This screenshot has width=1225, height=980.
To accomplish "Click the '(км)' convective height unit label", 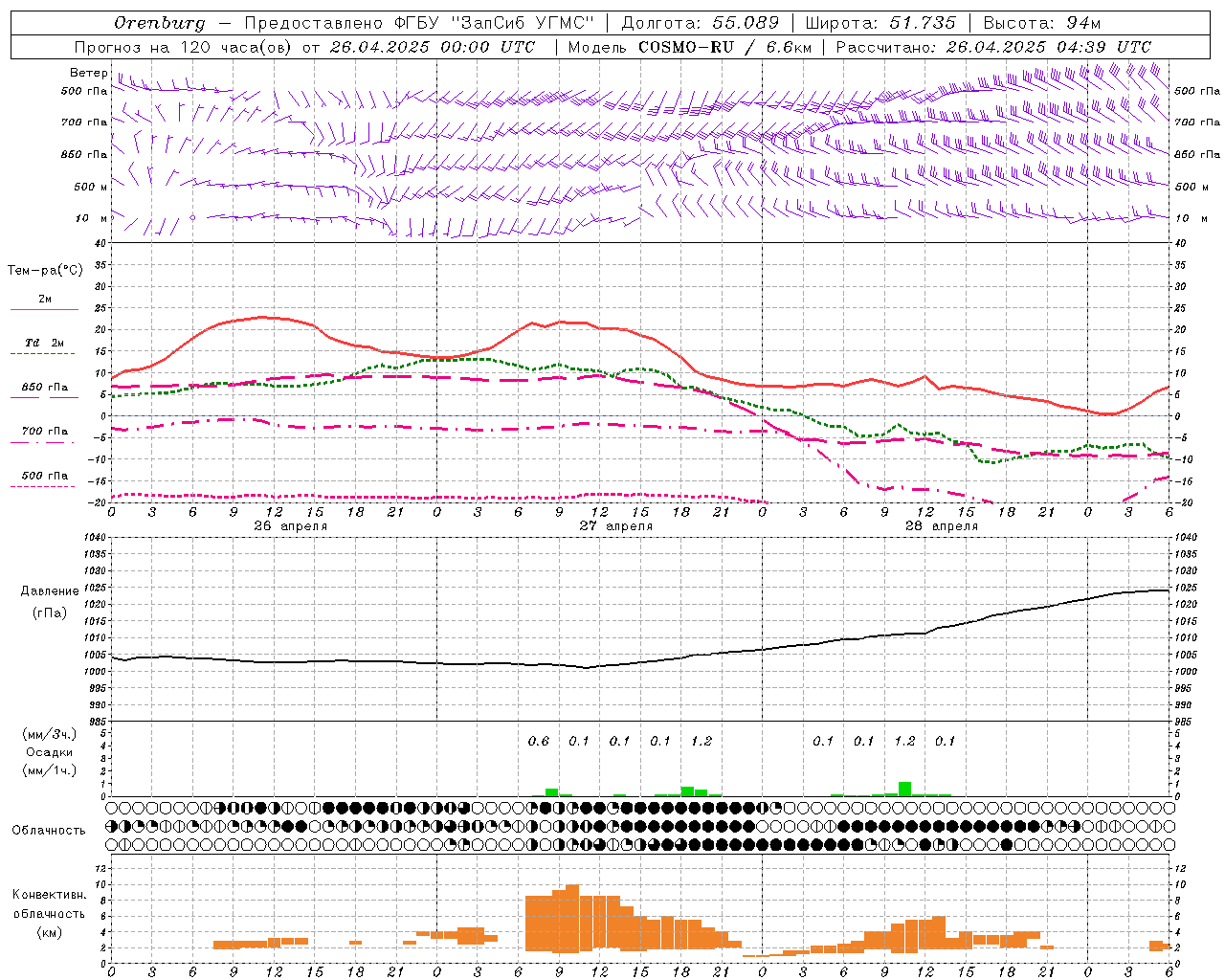I will tap(50, 932).
